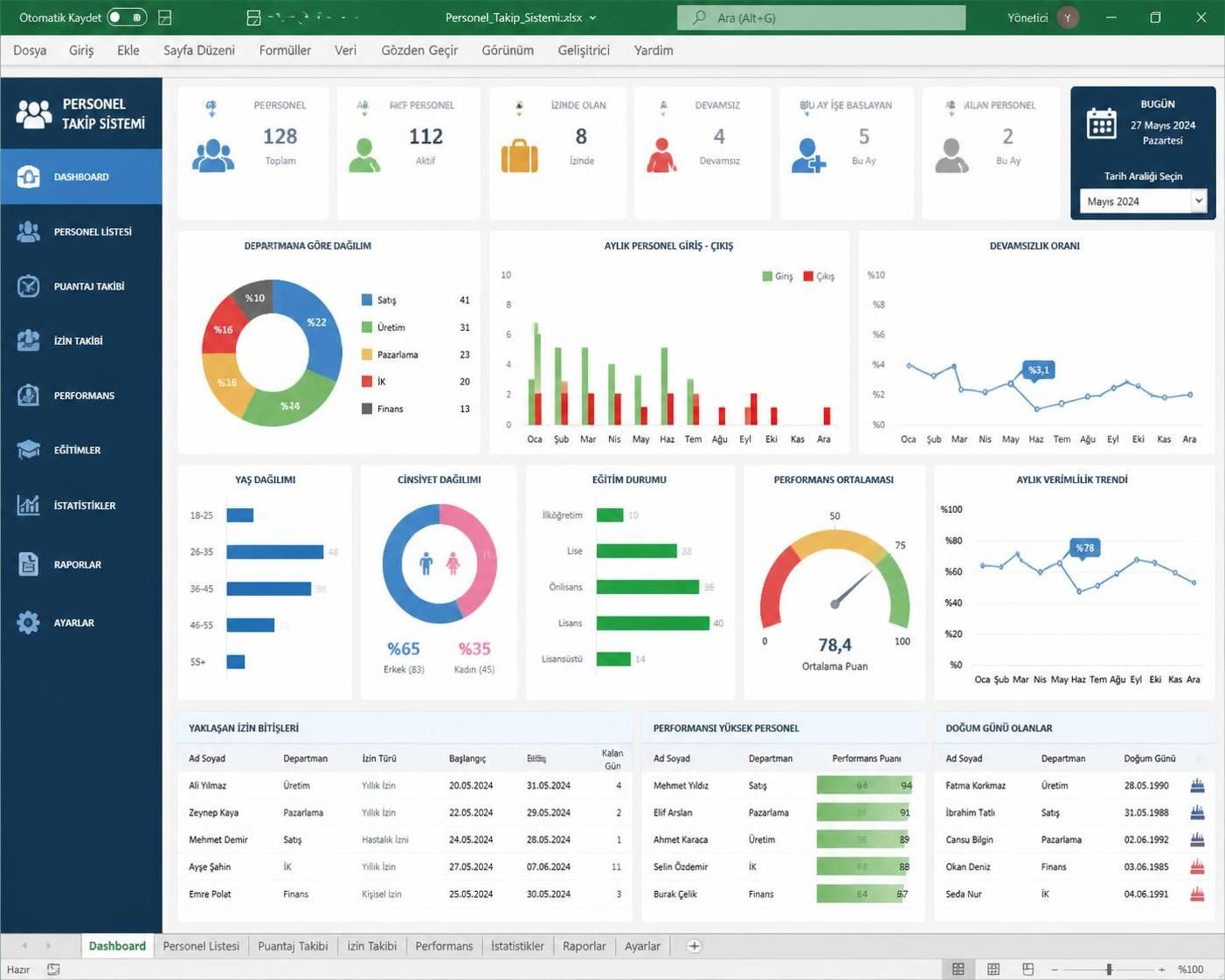This screenshot has width=1225, height=980.
Task: Open the Personel Listesi sidebar icon
Action: [28, 231]
